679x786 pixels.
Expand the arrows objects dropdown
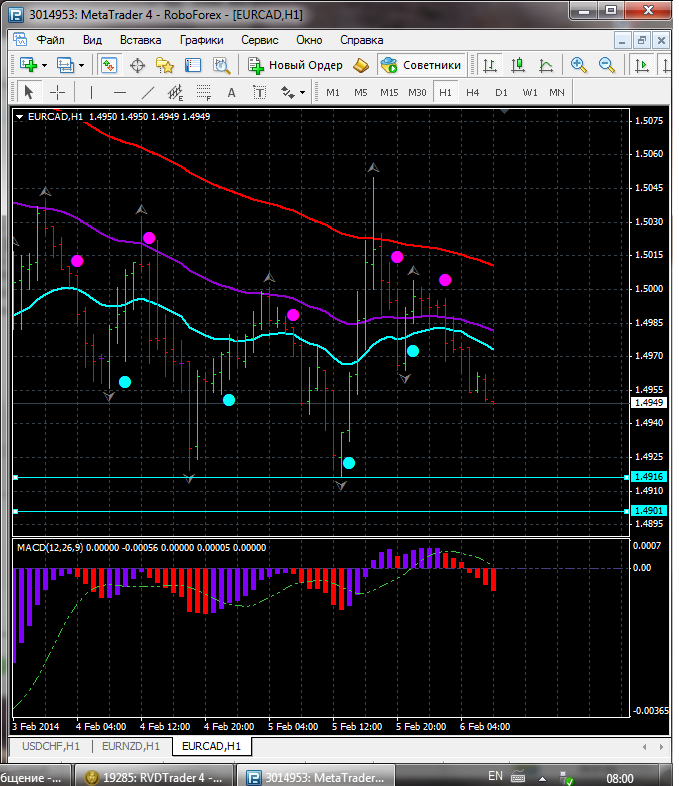(302, 92)
